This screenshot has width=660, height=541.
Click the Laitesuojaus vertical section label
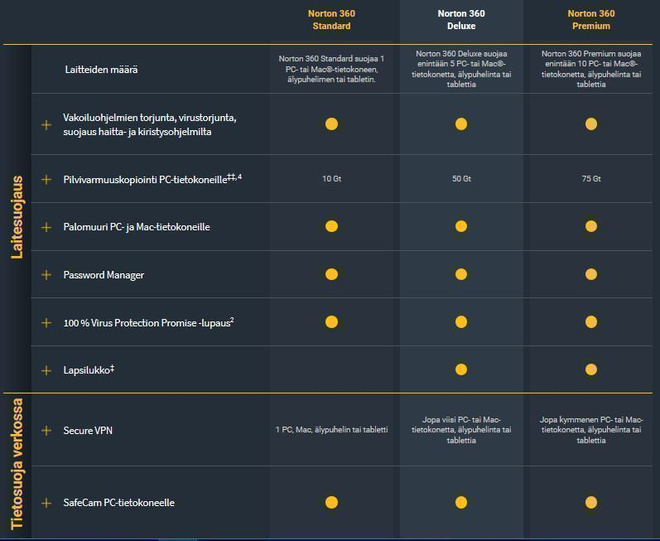[x=17, y=217]
